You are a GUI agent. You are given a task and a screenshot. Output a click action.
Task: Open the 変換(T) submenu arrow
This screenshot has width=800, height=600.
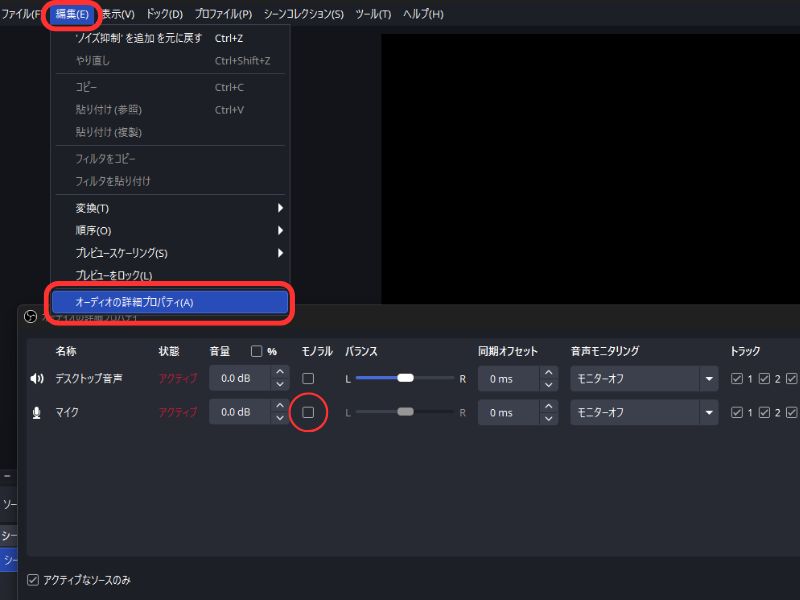click(280, 208)
